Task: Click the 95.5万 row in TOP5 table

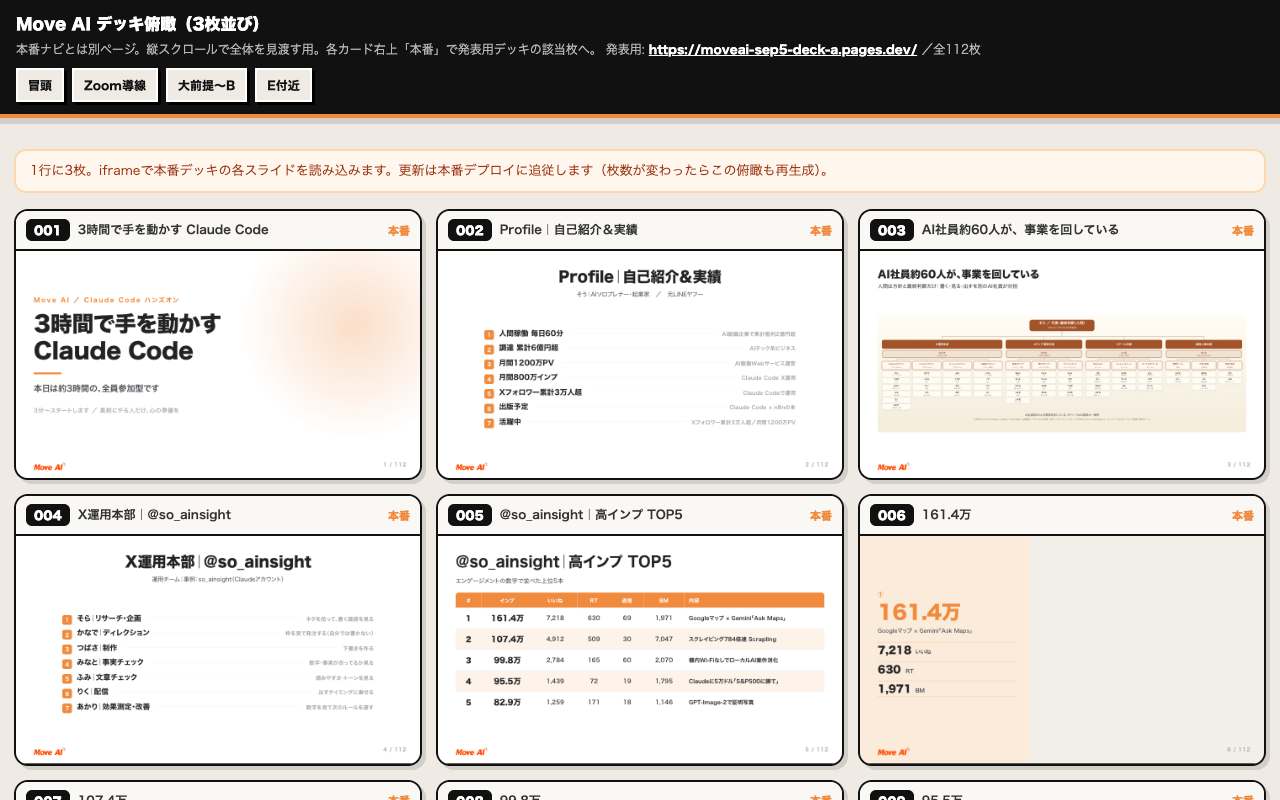Action: tap(640, 681)
